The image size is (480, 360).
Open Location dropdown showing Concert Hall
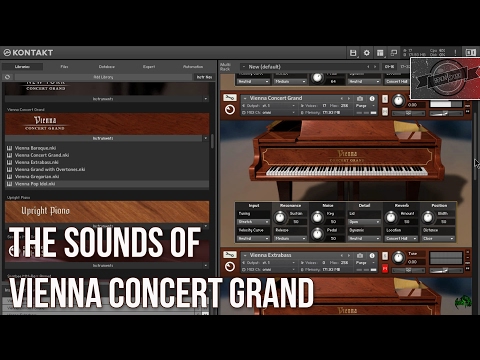tap(401, 239)
